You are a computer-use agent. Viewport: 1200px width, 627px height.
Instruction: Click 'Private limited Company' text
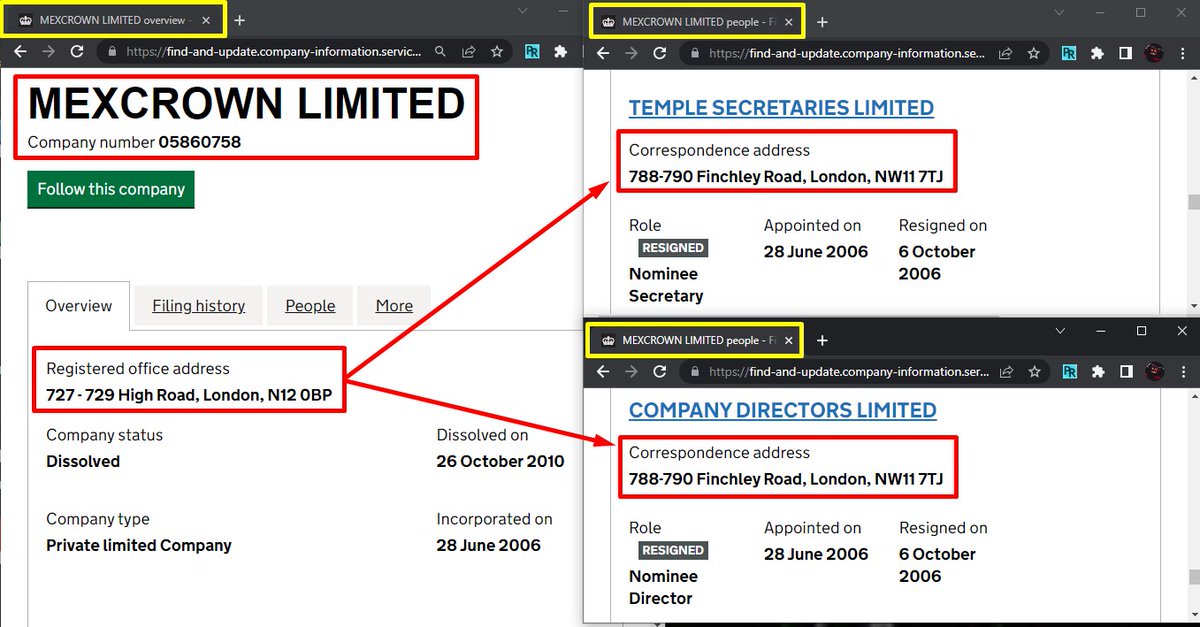pyautogui.click(x=139, y=545)
